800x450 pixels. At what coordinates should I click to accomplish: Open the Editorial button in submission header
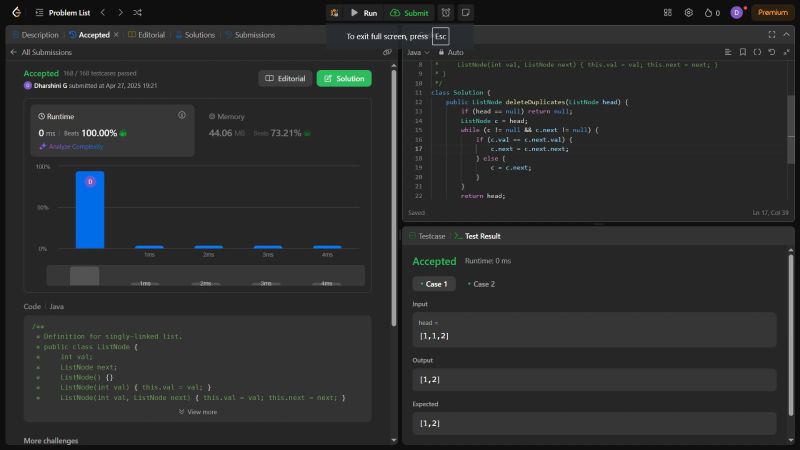click(285, 79)
